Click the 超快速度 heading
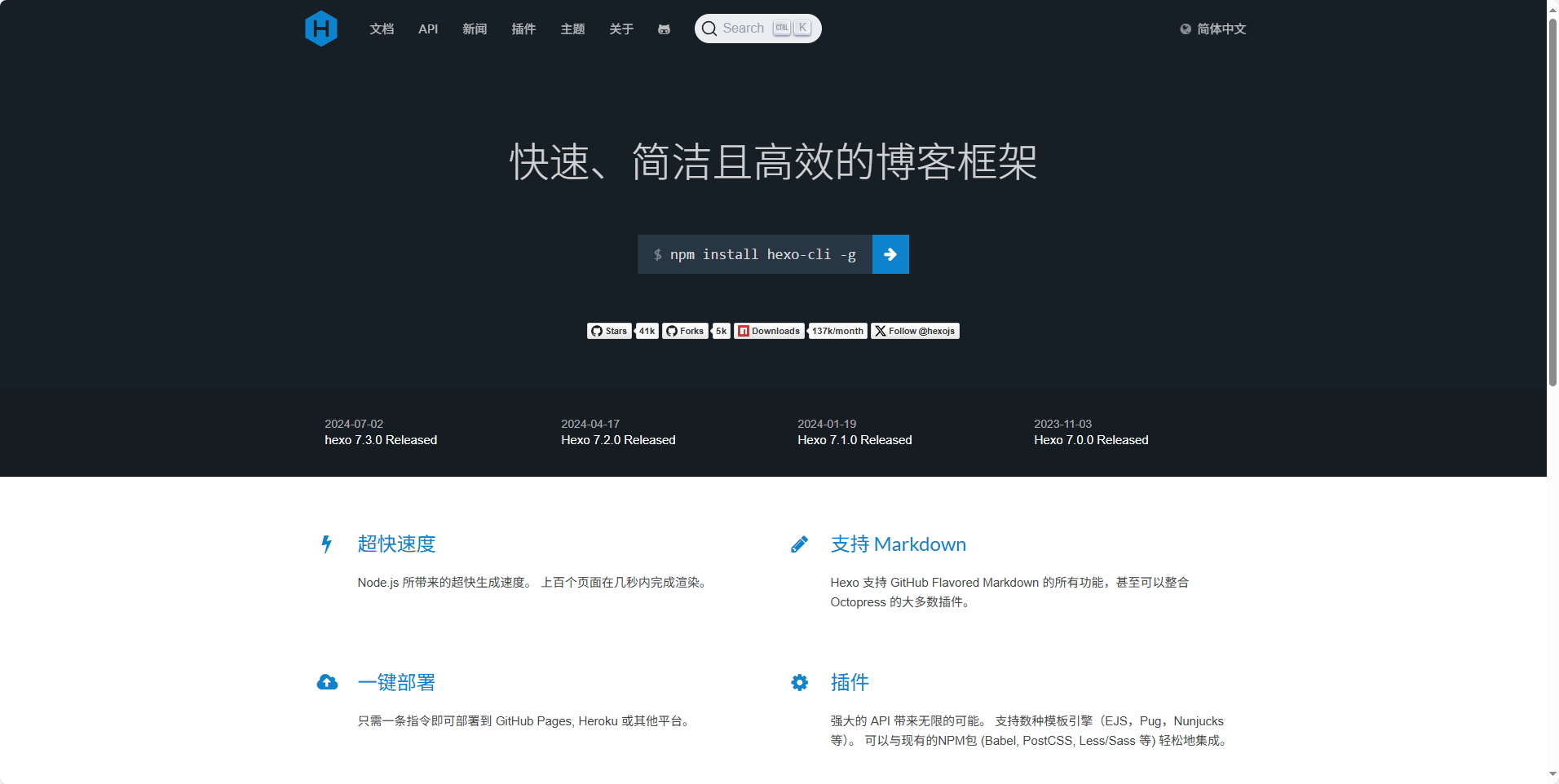Image resolution: width=1559 pixels, height=784 pixels. click(396, 544)
